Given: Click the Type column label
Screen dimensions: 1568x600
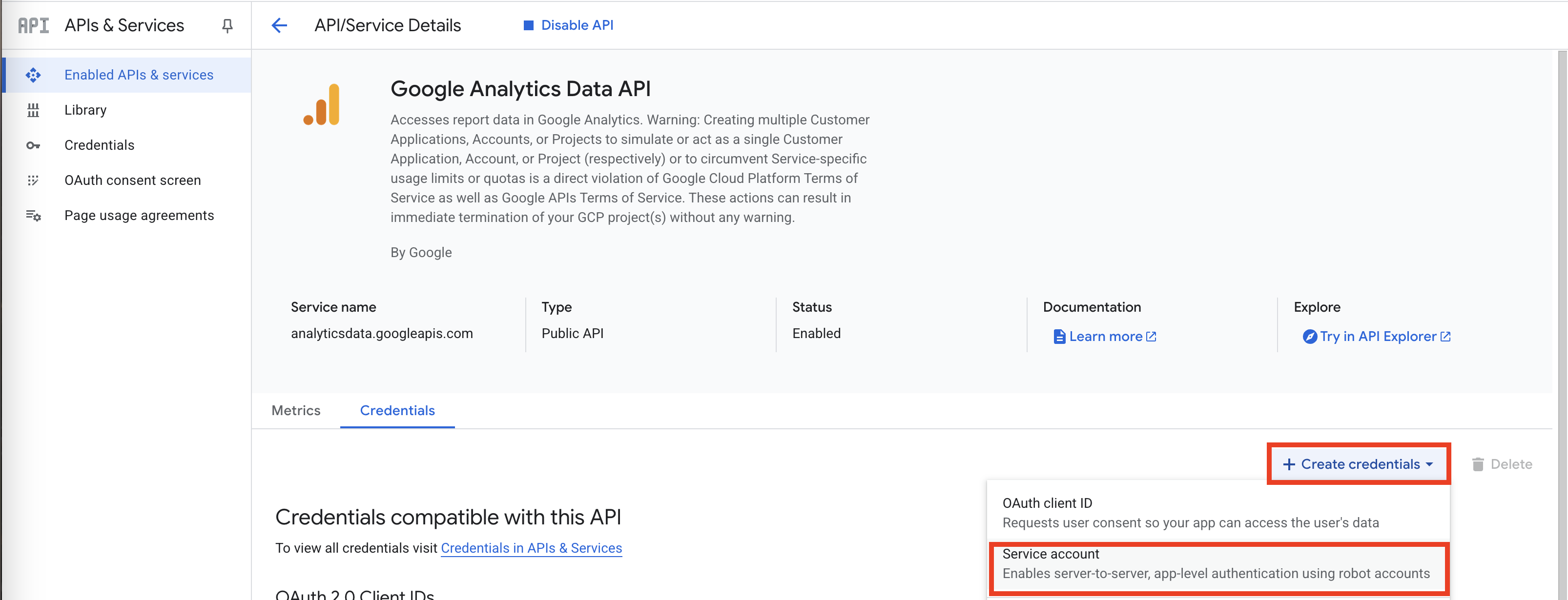Looking at the screenshot, I should (557, 307).
